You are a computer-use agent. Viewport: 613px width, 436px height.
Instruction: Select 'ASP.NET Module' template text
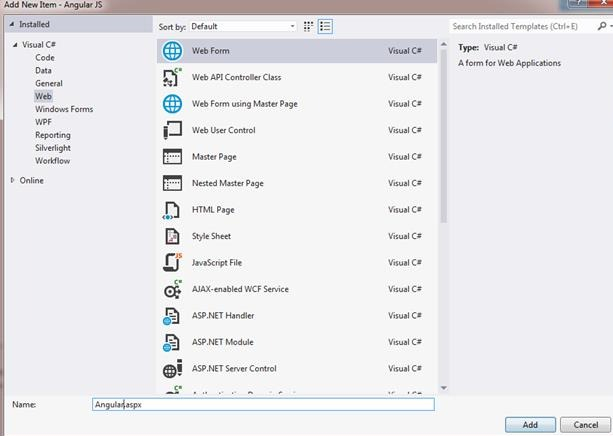(222, 342)
